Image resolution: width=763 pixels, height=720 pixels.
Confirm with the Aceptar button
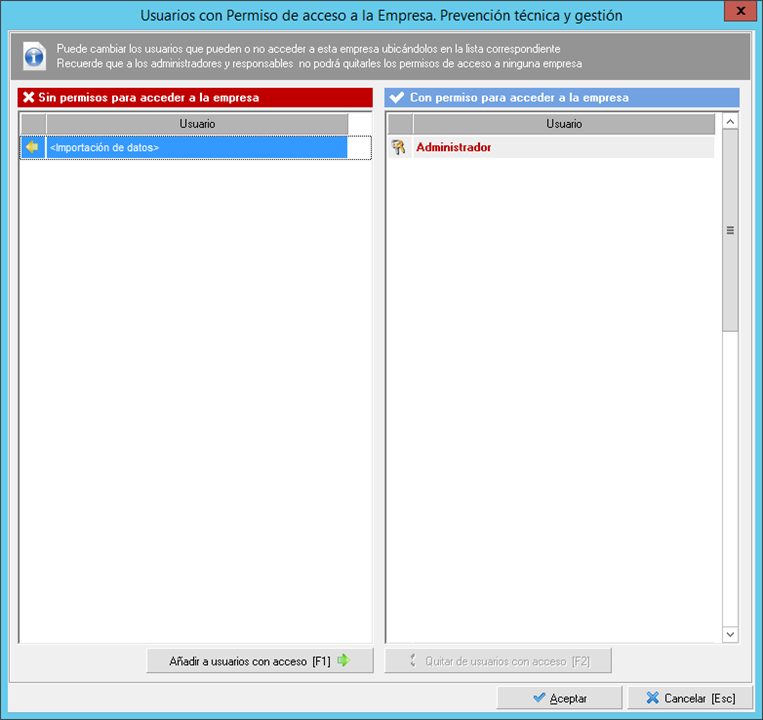[560, 698]
